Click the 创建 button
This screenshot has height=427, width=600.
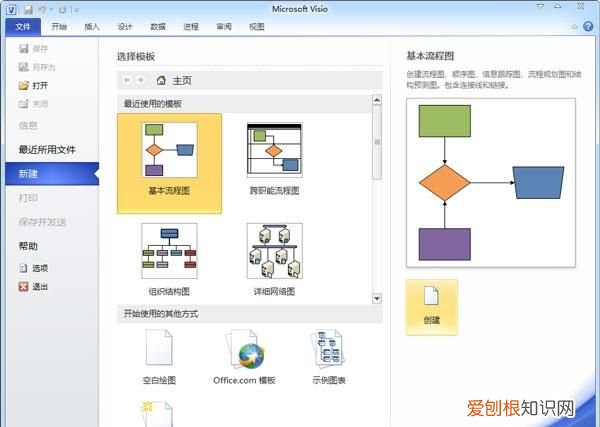[x=432, y=307]
